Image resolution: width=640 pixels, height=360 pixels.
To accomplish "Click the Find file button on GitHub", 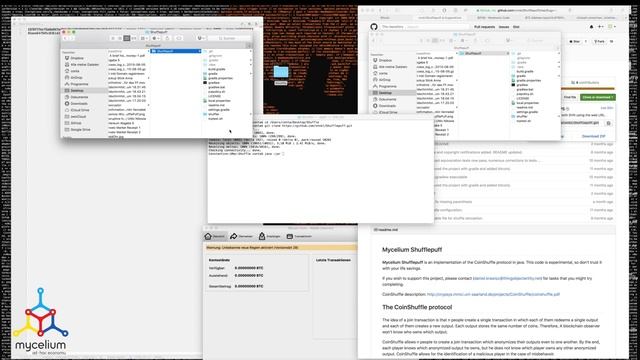I will tap(570, 97).
